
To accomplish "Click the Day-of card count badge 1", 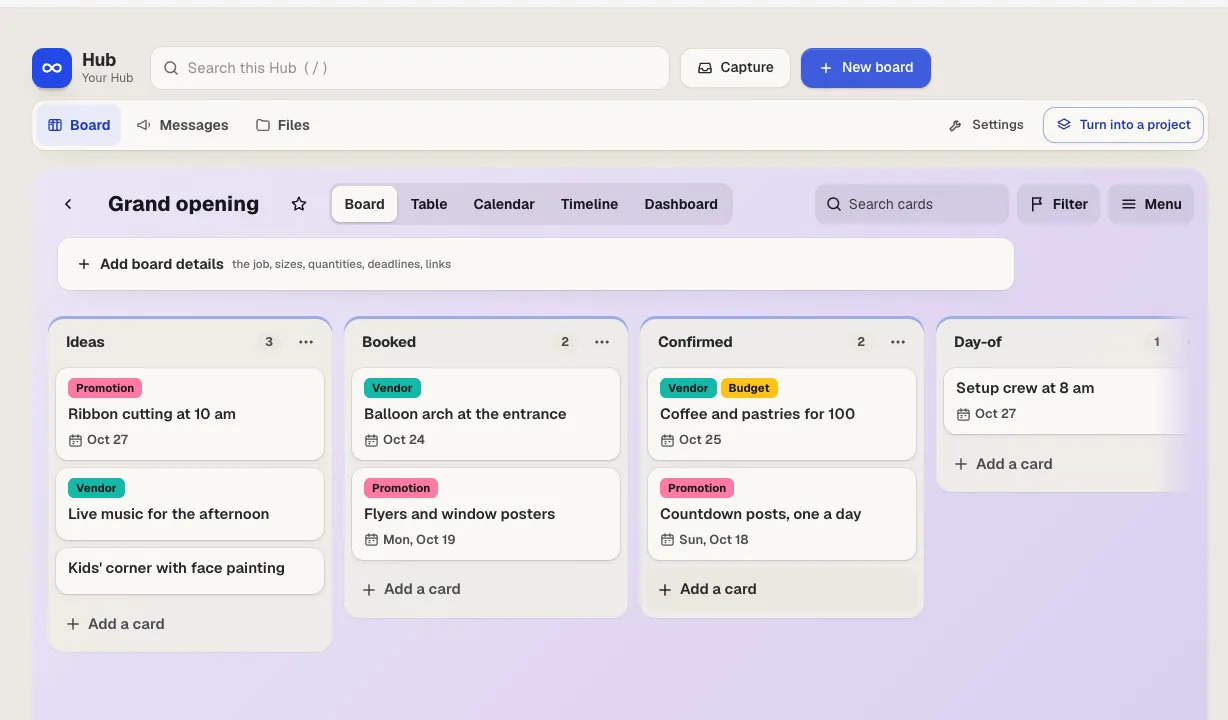I will (1156, 342).
